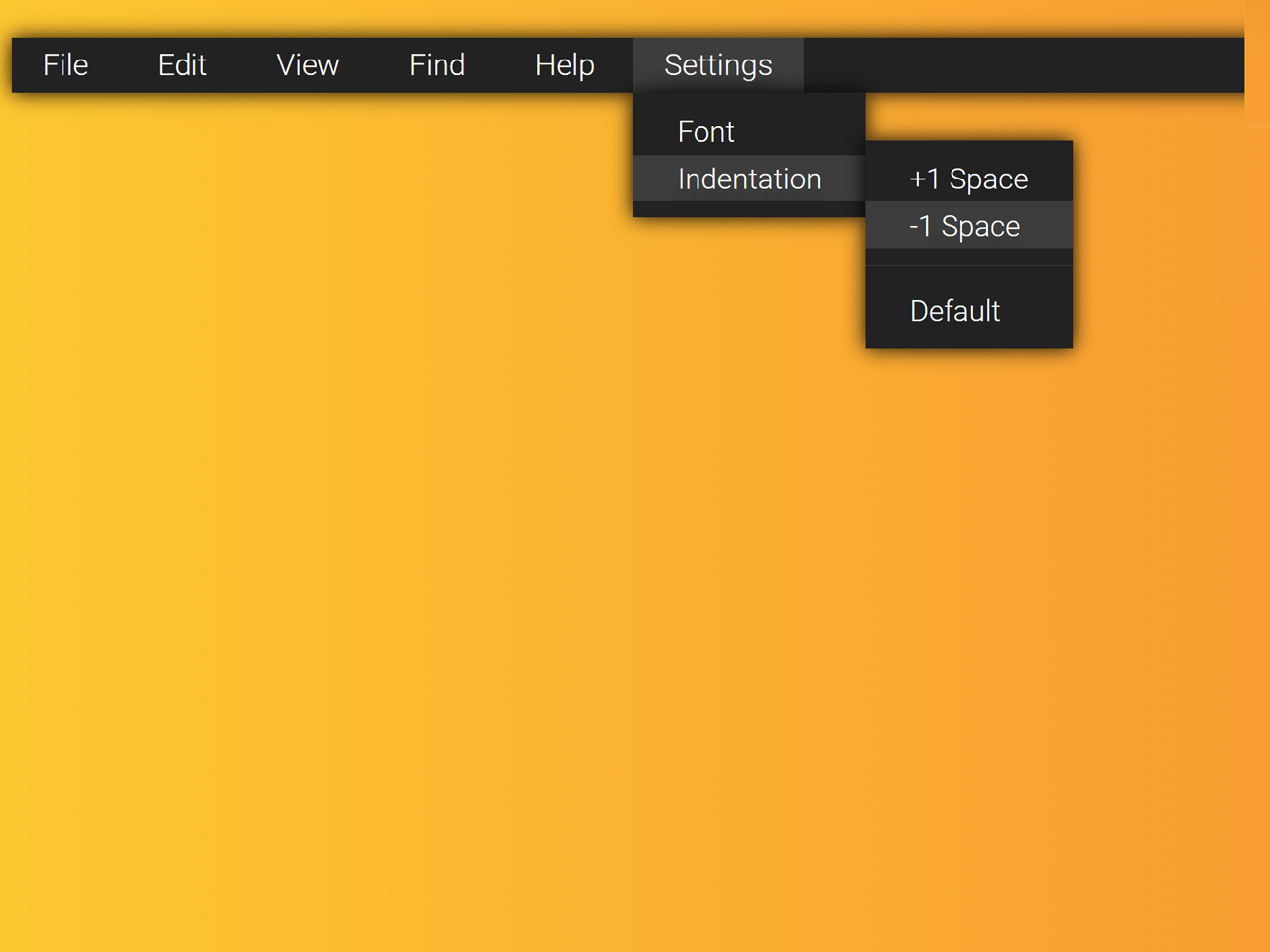Open the View menu
The width and height of the screenshot is (1270, 952).
tap(308, 64)
